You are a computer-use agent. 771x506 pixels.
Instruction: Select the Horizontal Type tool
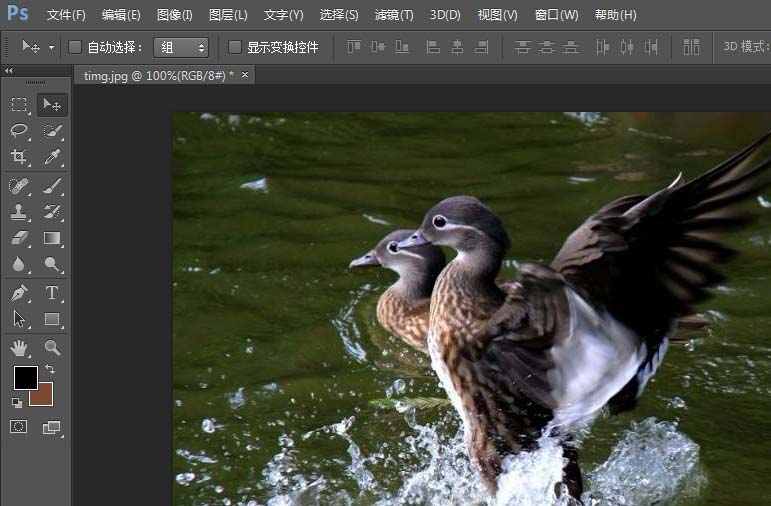52,293
